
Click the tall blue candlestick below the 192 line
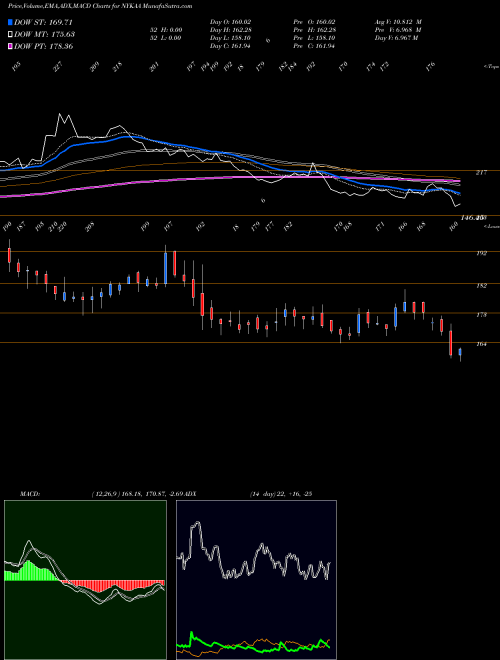click(165, 268)
